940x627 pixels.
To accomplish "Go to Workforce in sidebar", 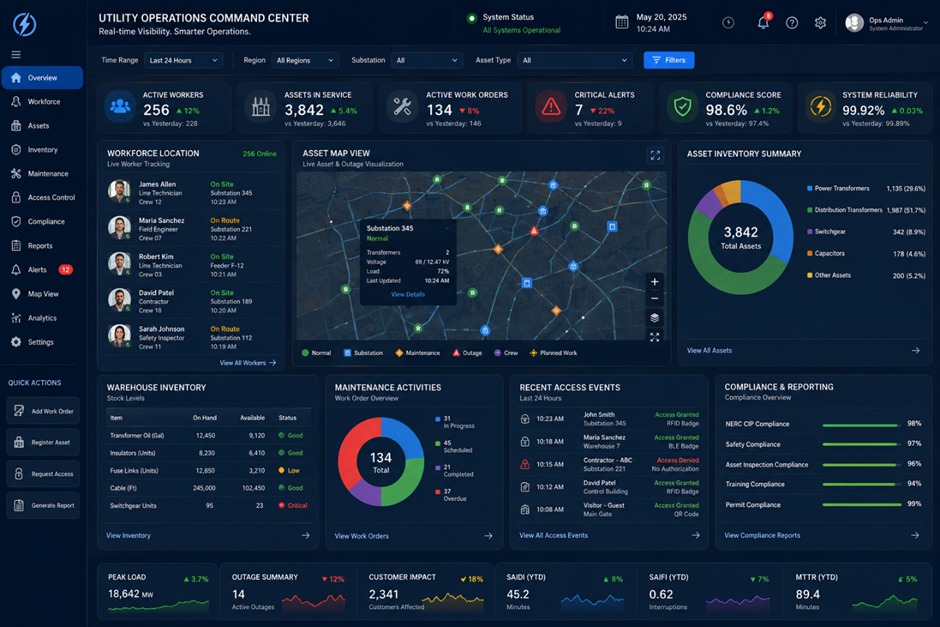I will (x=42, y=102).
